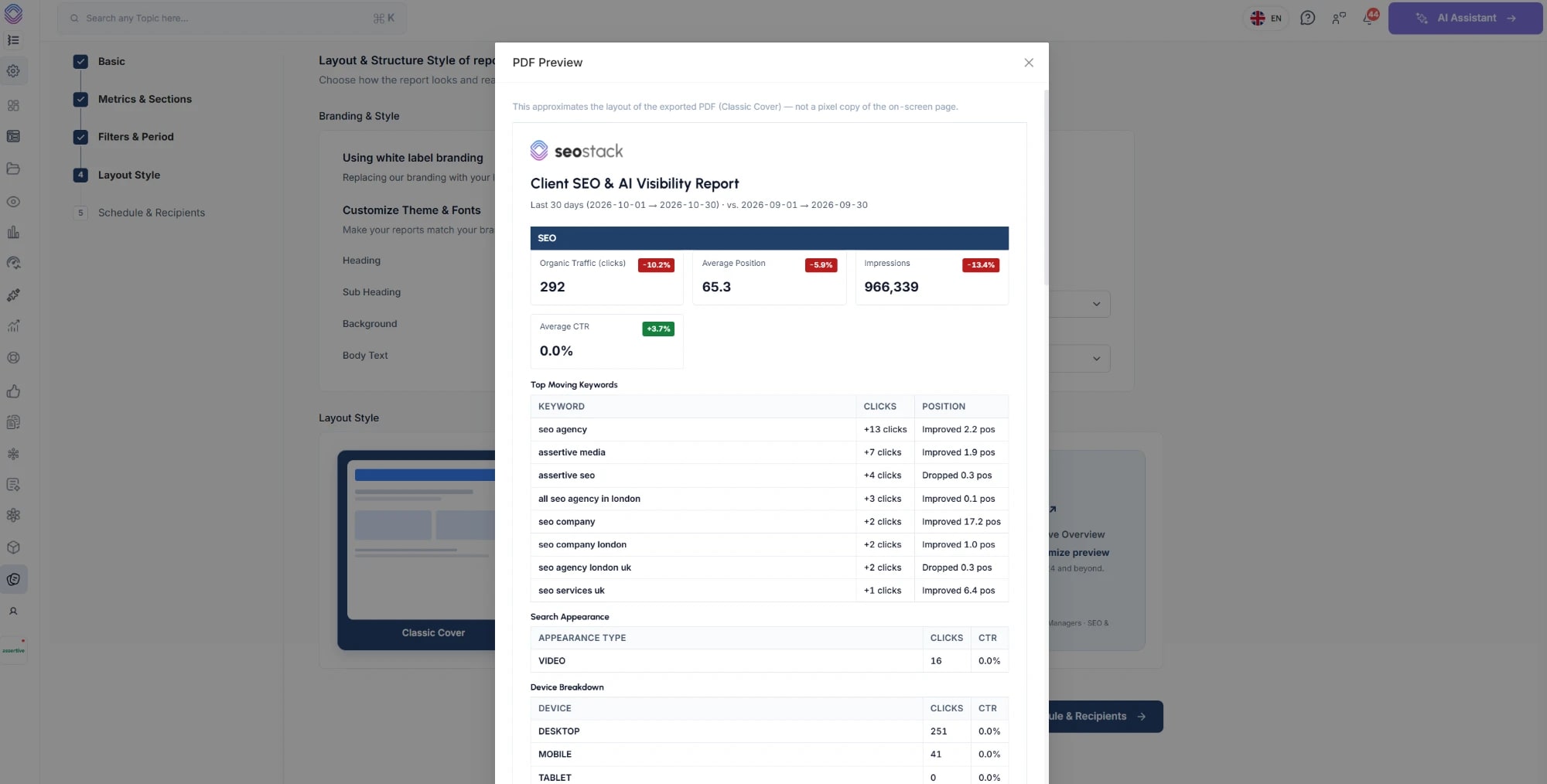Click the 'Customize Theme & Fonts' heading
1547x784 pixels.
[x=412, y=210]
